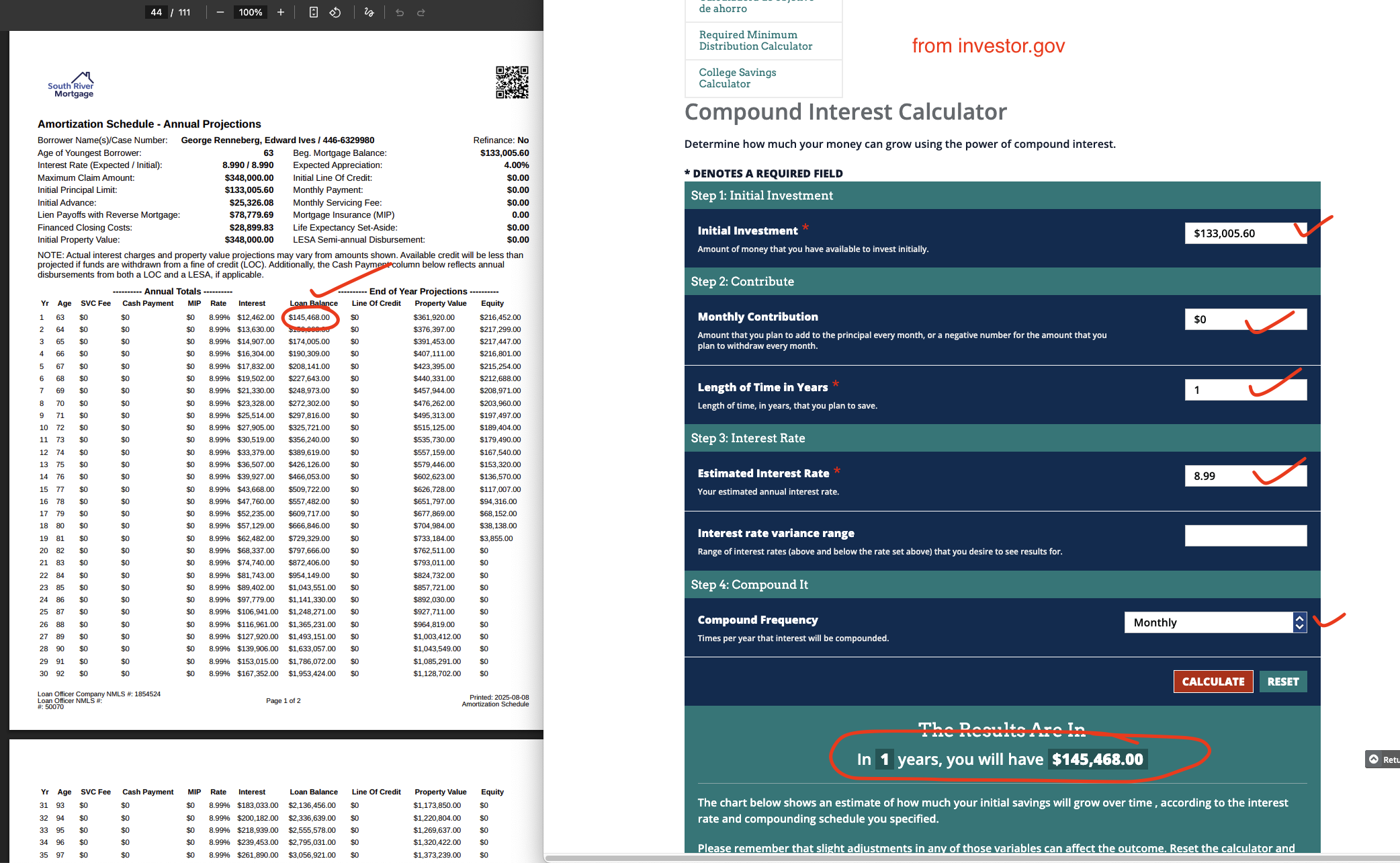Select the Estimated Interest Rate field

click(1245, 475)
